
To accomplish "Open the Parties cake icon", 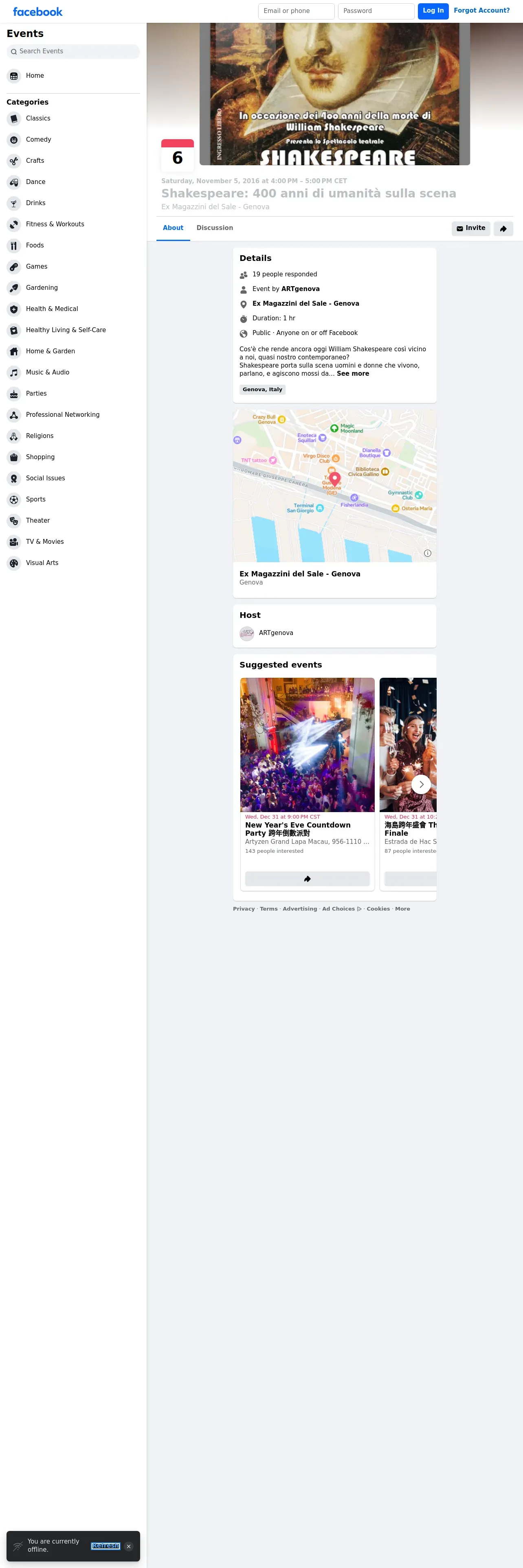I will point(14,394).
